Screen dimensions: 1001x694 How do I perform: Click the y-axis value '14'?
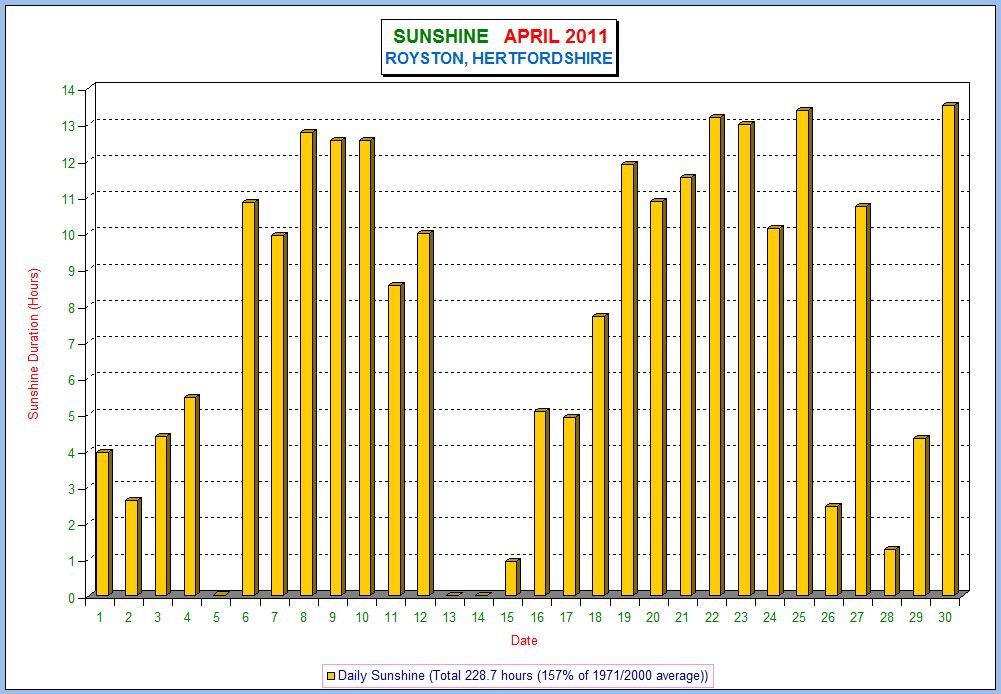pyautogui.click(x=68, y=91)
